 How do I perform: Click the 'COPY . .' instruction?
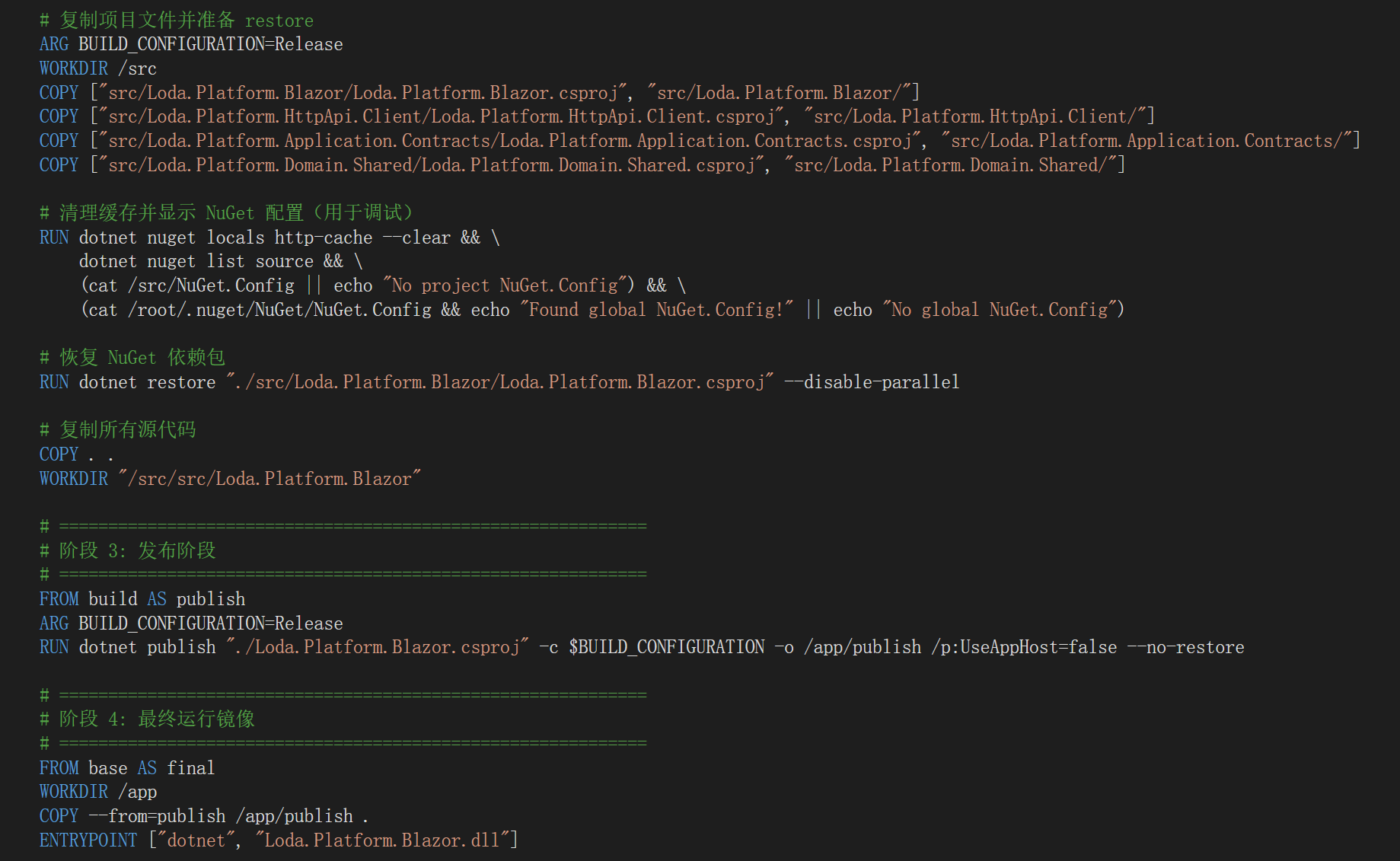pos(76,454)
